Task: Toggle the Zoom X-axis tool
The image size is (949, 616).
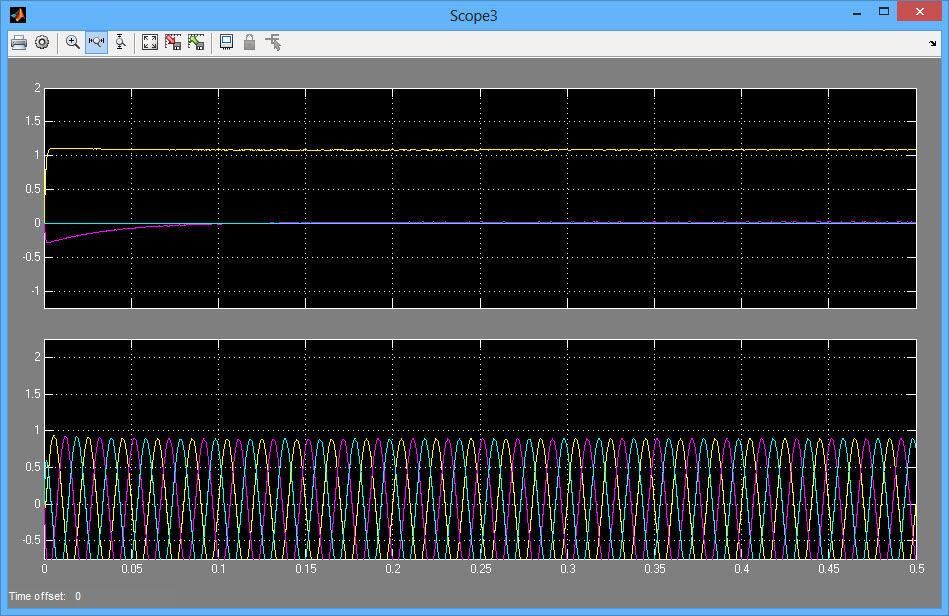Action: click(96, 42)
